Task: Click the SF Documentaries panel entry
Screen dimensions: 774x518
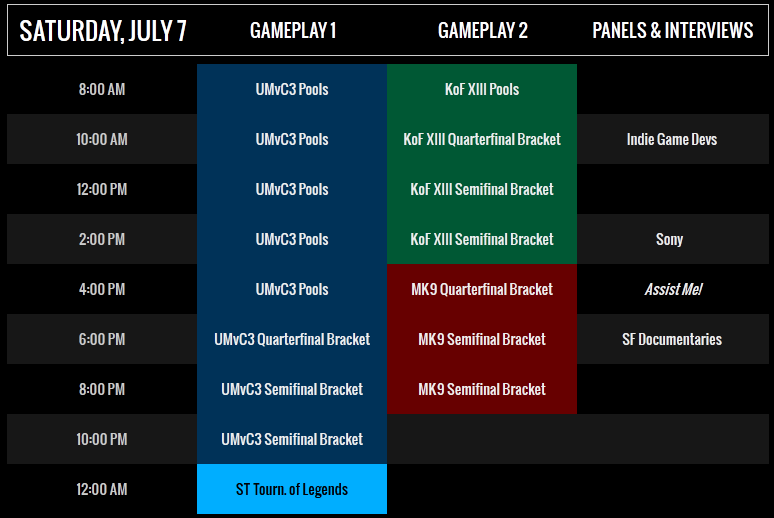Action: click(672, 339)
